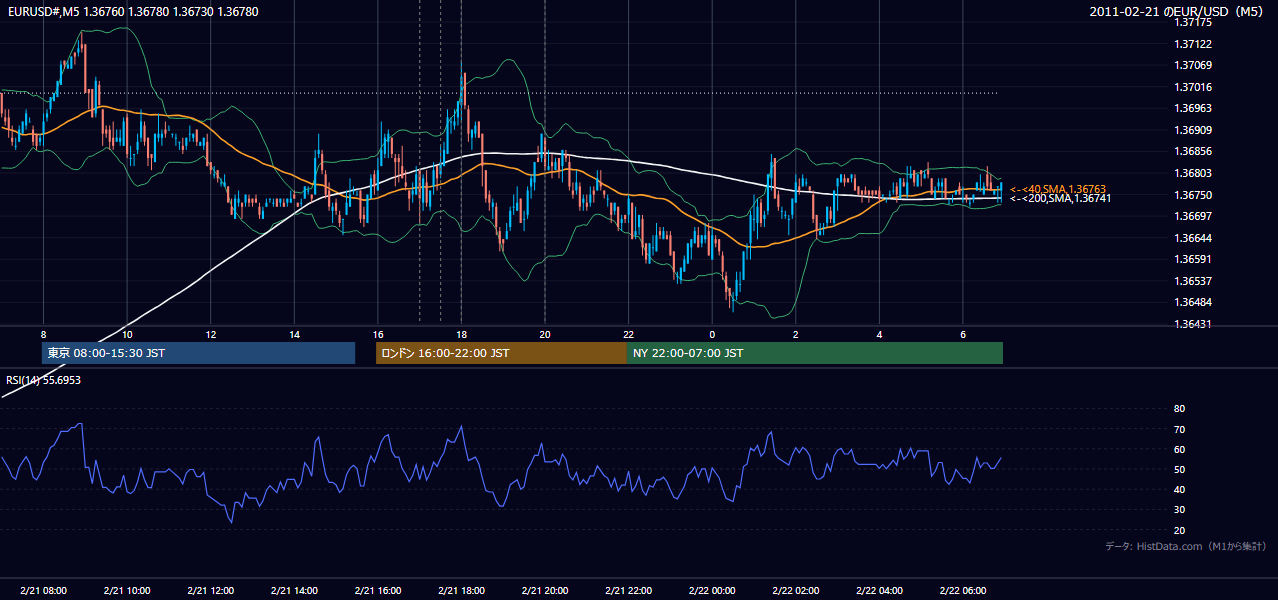Click RSI level 50 on the scale
Viewport: 1278px width, 600px height.
point(1179,469)
